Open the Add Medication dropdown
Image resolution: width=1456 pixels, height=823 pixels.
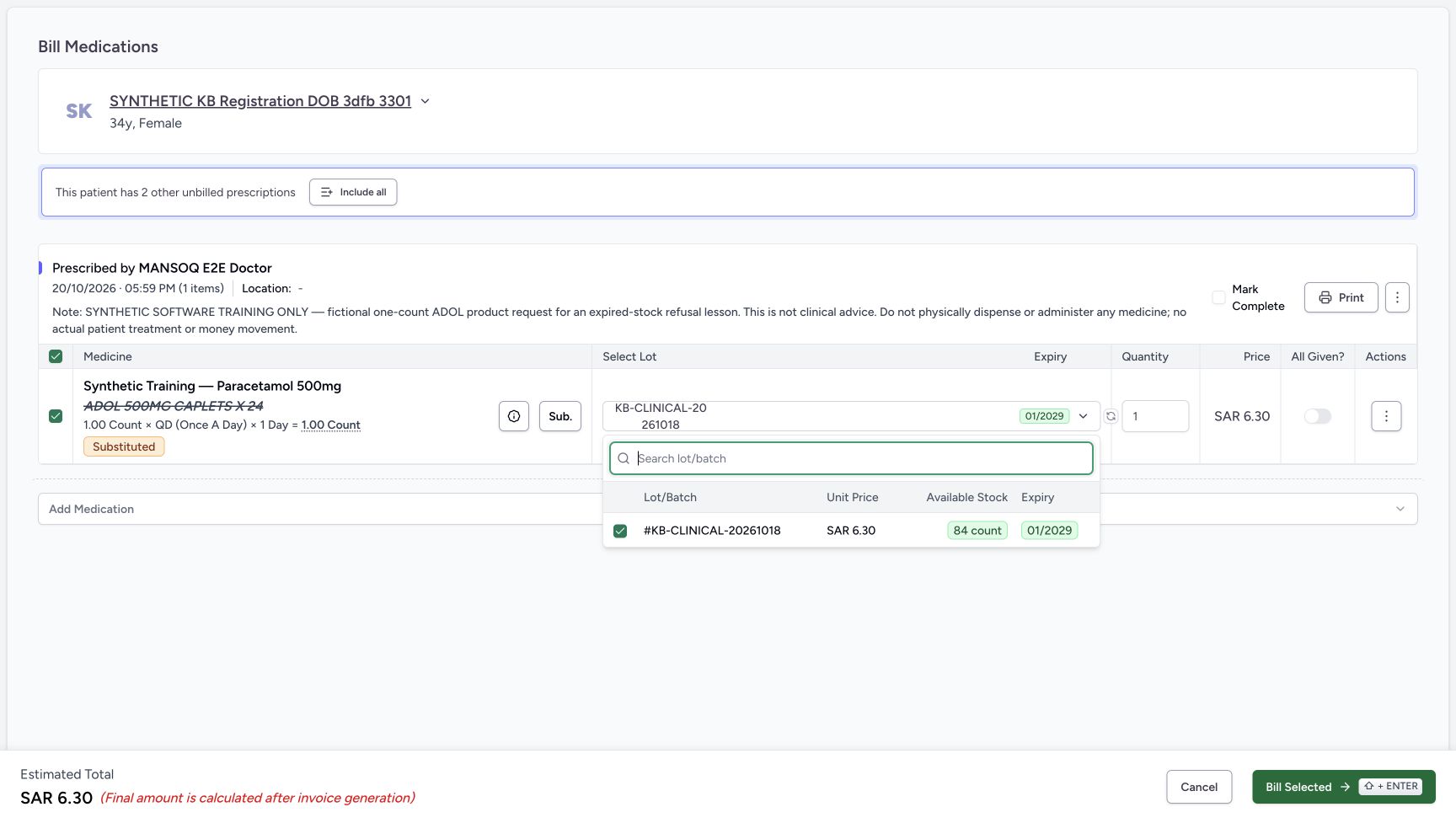point(728,509)
